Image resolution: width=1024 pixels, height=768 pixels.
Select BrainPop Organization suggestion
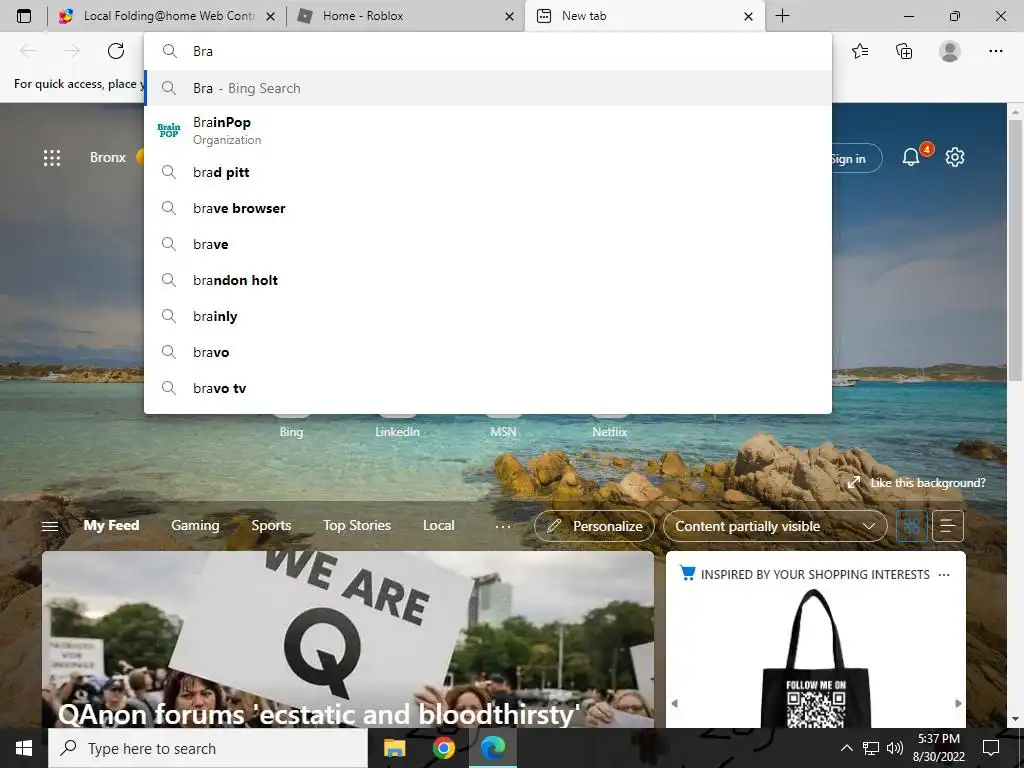488,131
